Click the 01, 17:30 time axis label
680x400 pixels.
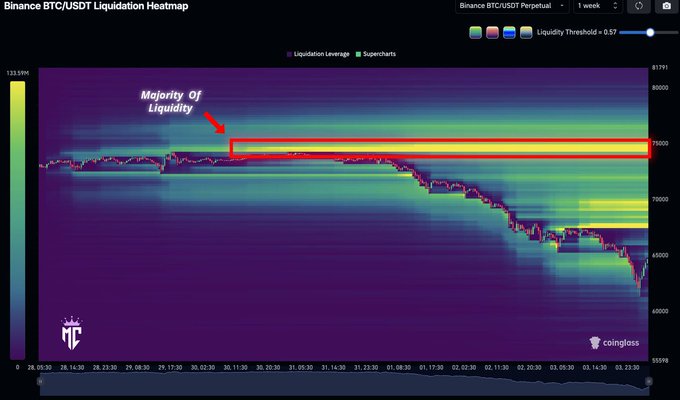coord(432,367)
